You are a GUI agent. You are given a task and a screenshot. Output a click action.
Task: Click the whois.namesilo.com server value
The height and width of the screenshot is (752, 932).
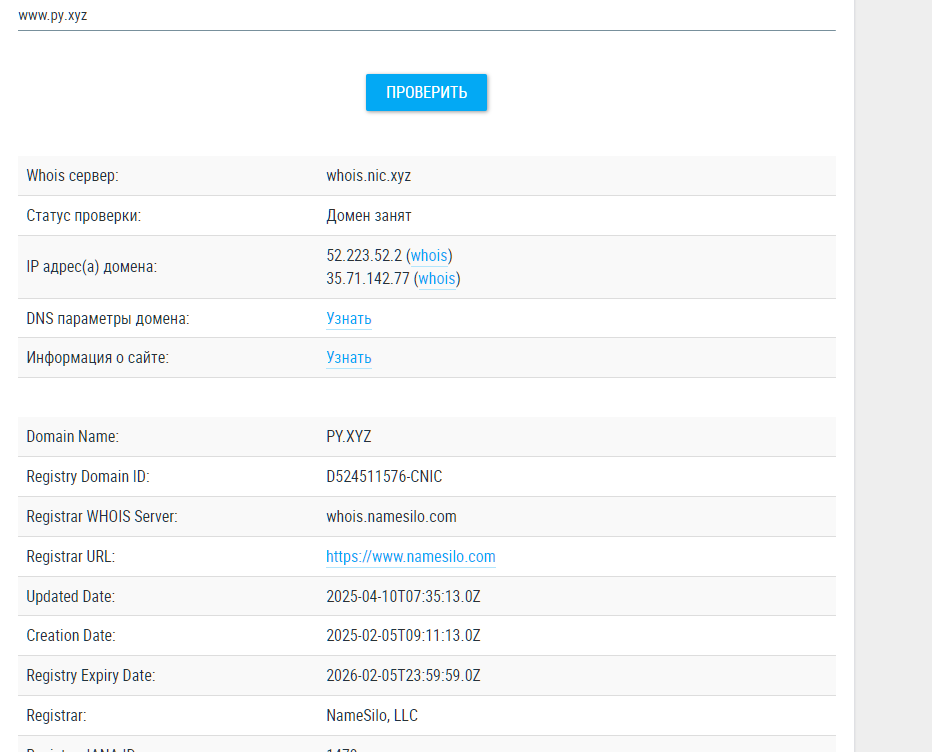pyautogui.click(x=391, y=517)
